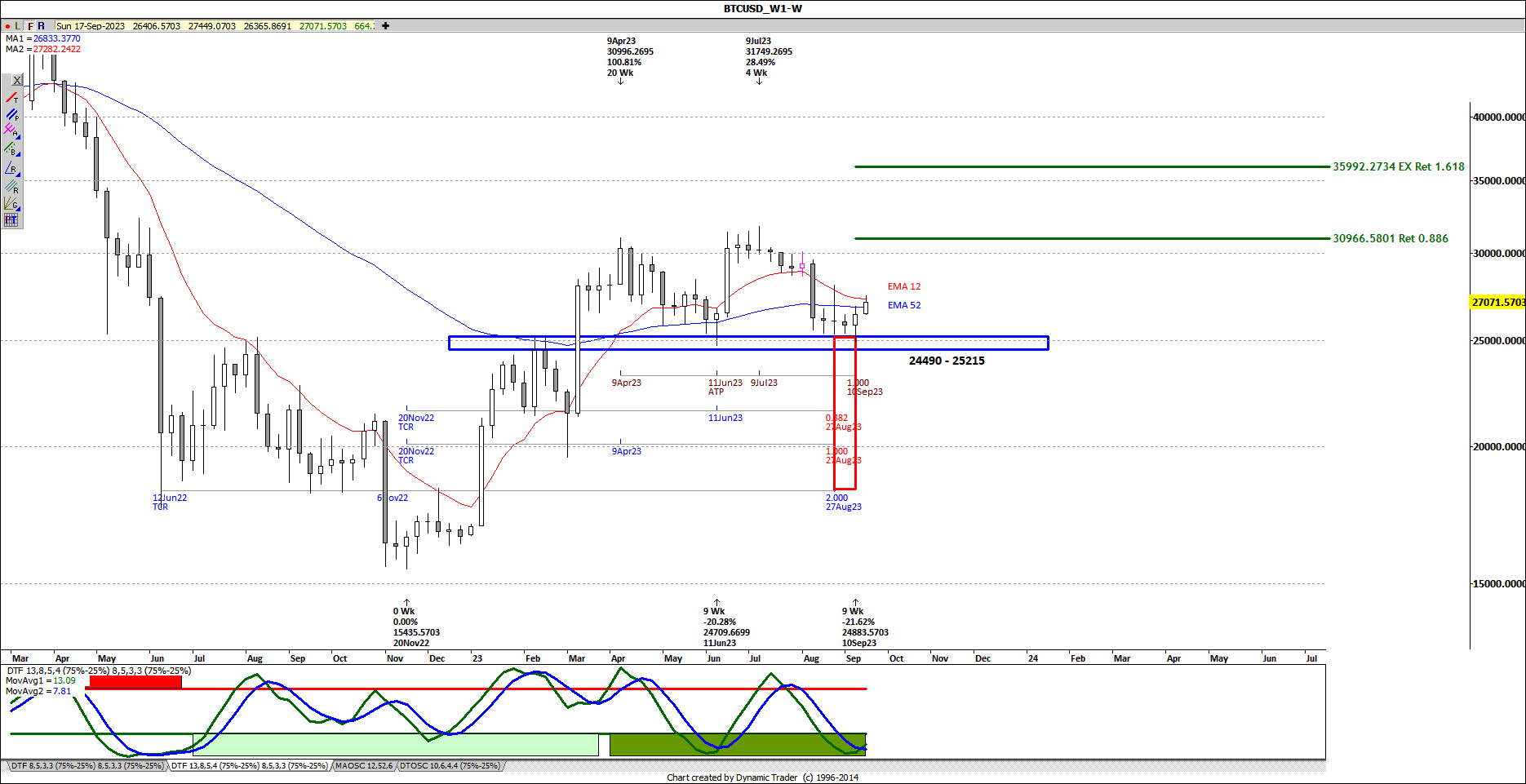Toggle the L indicator in the top bar
The height and width of the screenshot is (784, 1526).
(x=17, y=25)
